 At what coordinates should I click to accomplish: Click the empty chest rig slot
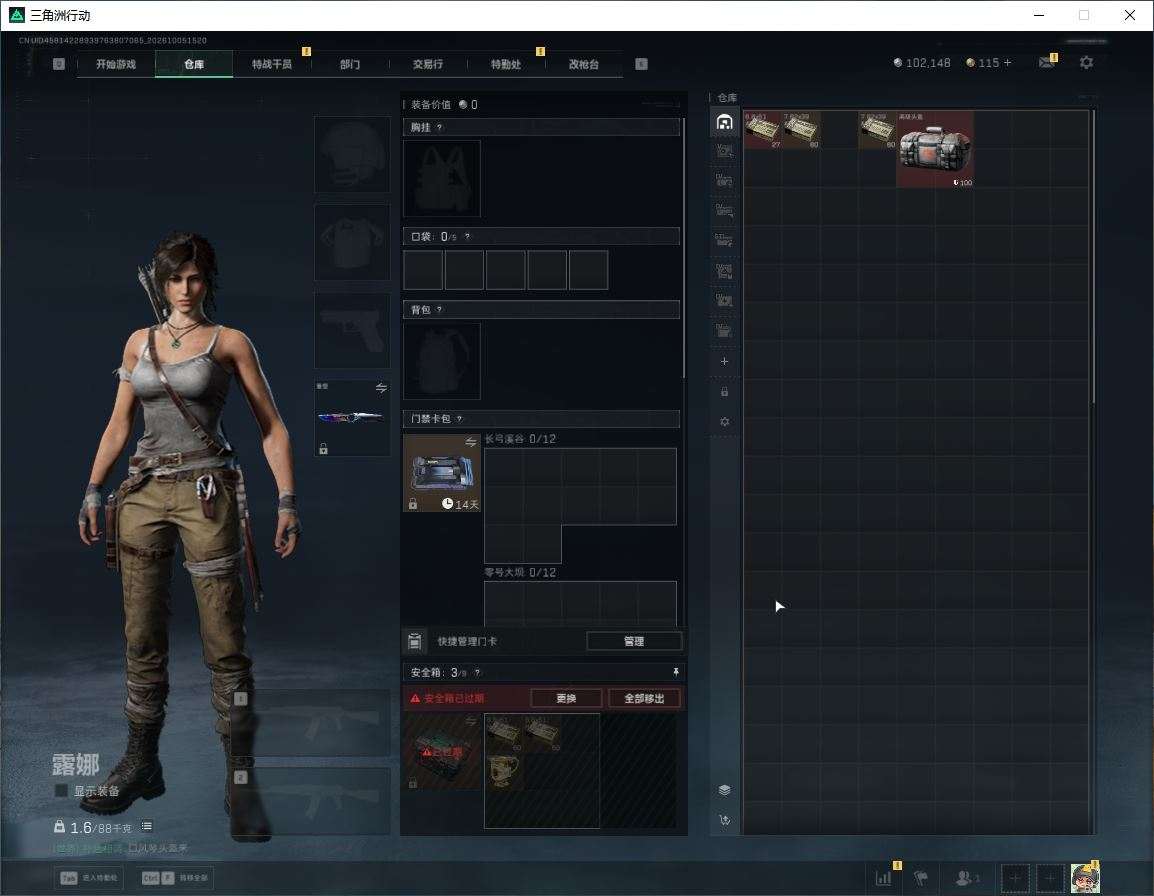pyautogui.click(x=442, y=178)
